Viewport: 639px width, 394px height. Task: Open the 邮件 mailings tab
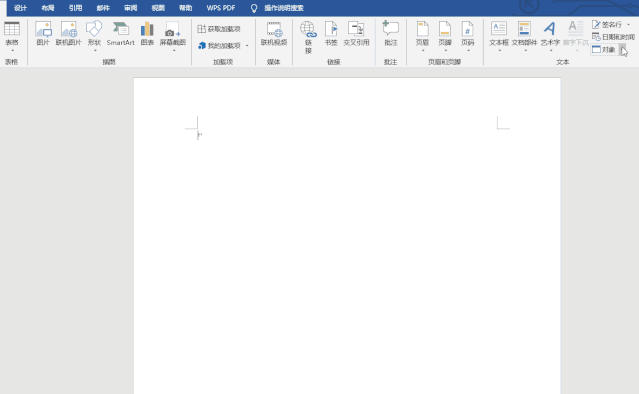103,8
